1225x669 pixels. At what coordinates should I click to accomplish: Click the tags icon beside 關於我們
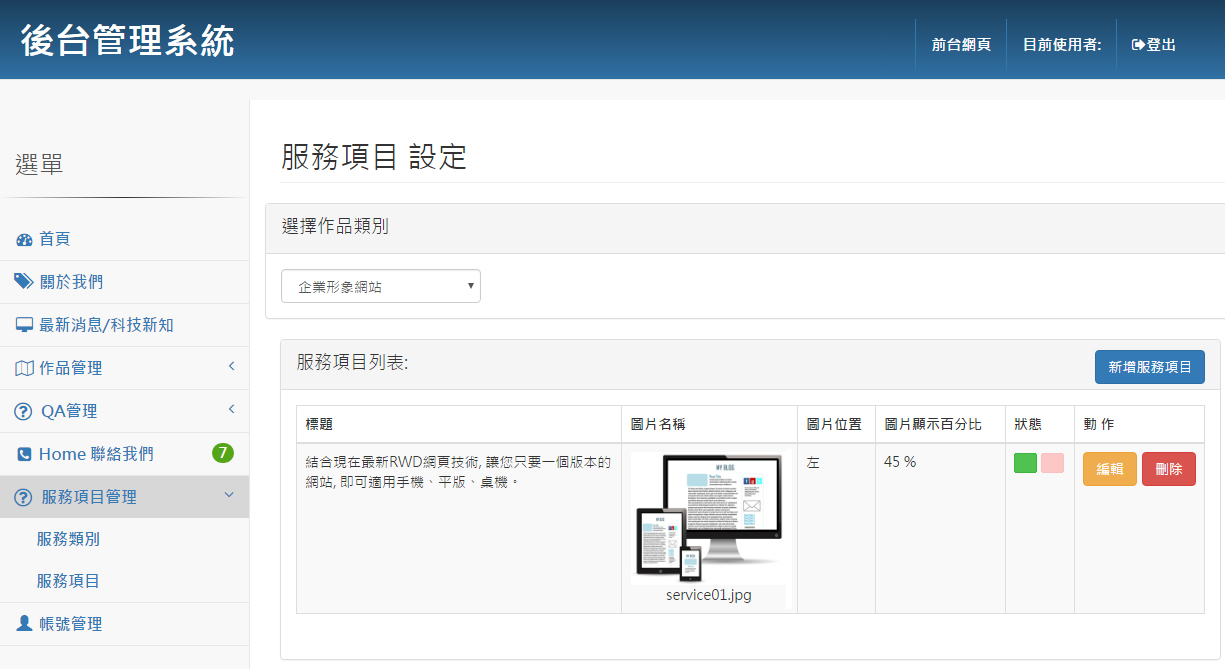(24, 282)
